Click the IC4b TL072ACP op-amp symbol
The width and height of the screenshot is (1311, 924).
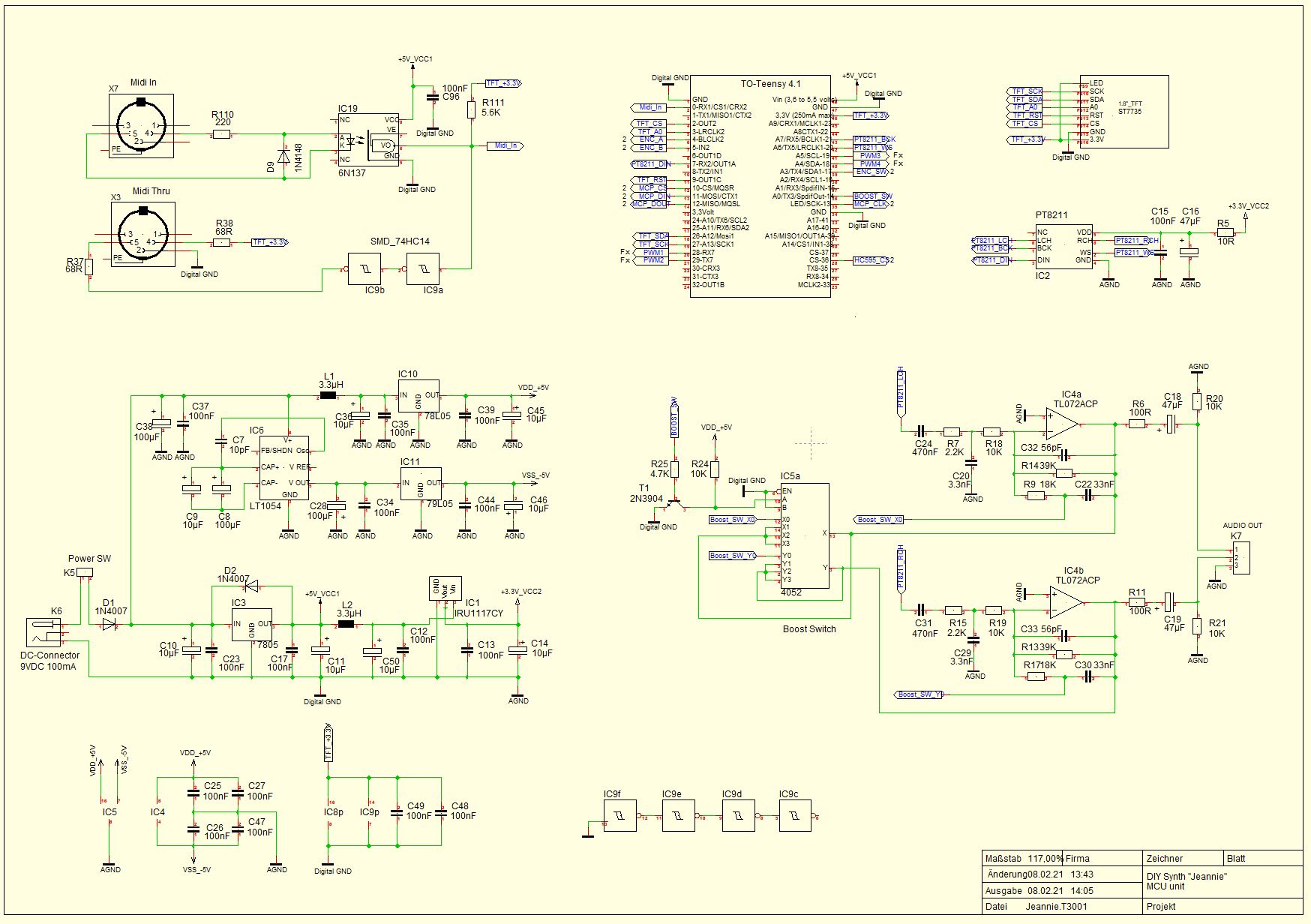tap(1066, 602)
